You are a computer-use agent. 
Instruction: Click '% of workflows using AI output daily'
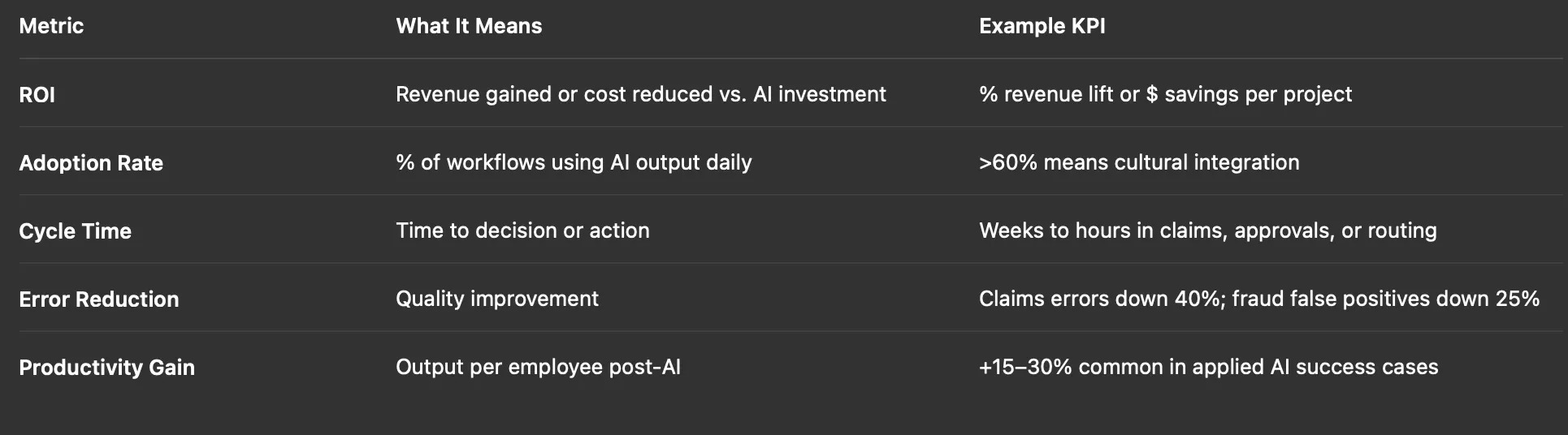(x=574, y=162)
